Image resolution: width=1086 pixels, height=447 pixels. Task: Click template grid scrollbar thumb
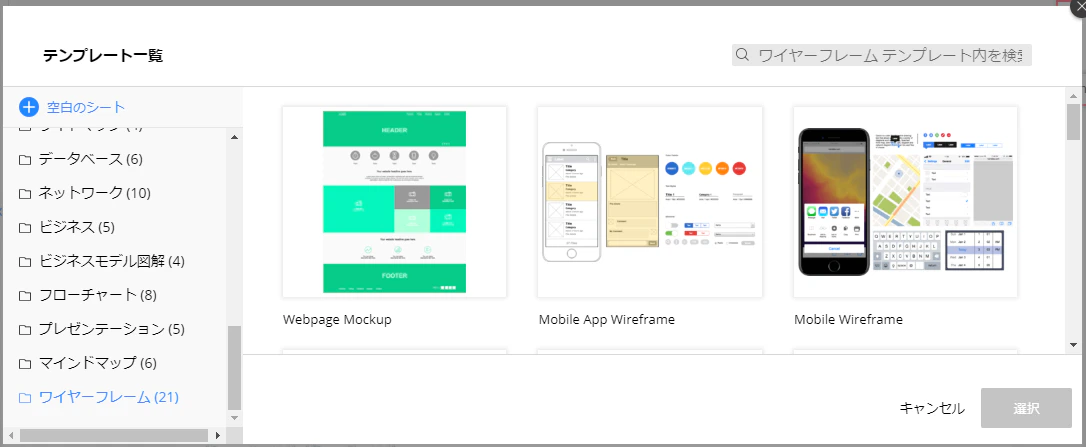pos(1074,121)
